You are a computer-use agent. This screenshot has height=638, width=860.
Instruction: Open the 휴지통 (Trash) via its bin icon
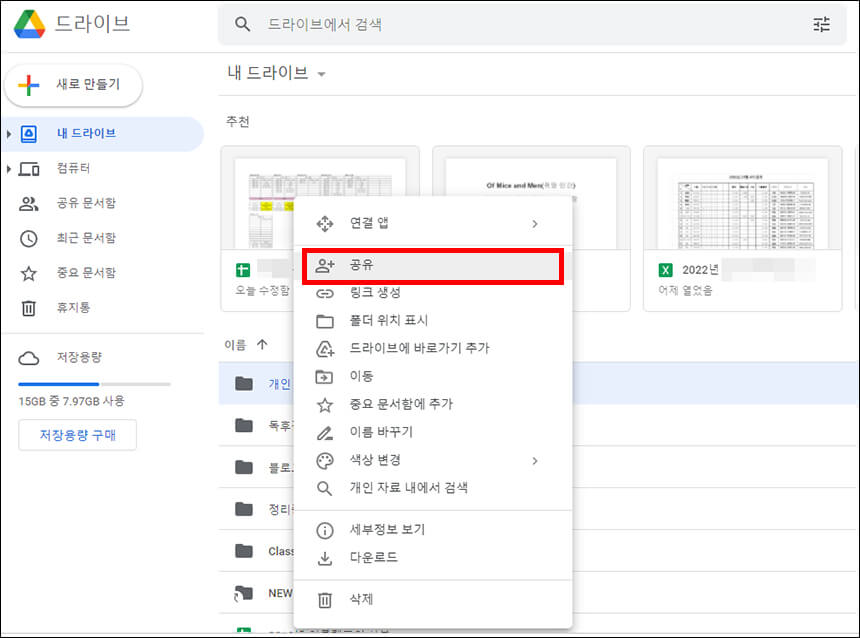(31, 306)
